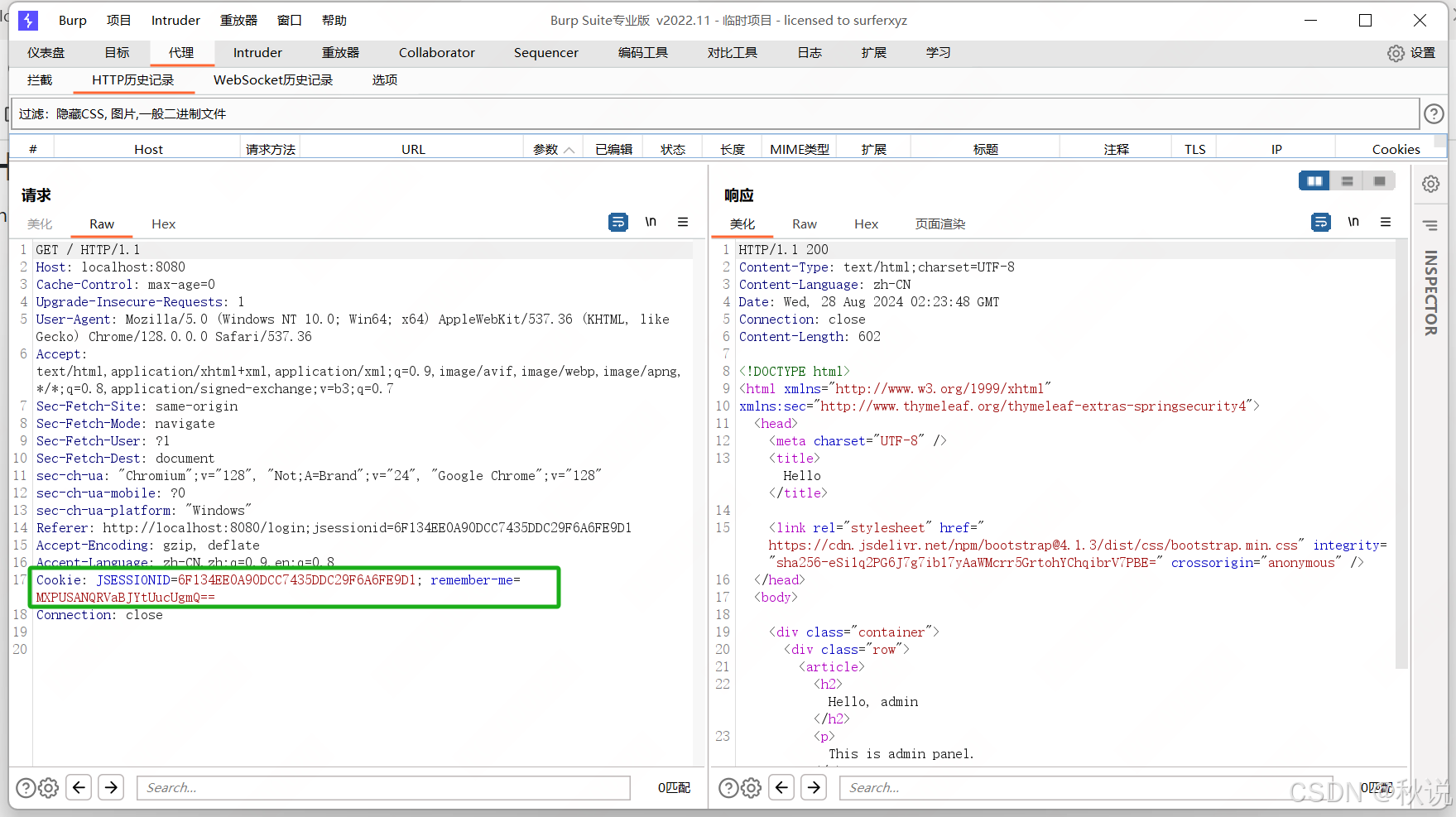Select the top-bottom stacked layout
Image resolution: width=1456 pixels, height=817 pixels.
(x=1348, y=180)
